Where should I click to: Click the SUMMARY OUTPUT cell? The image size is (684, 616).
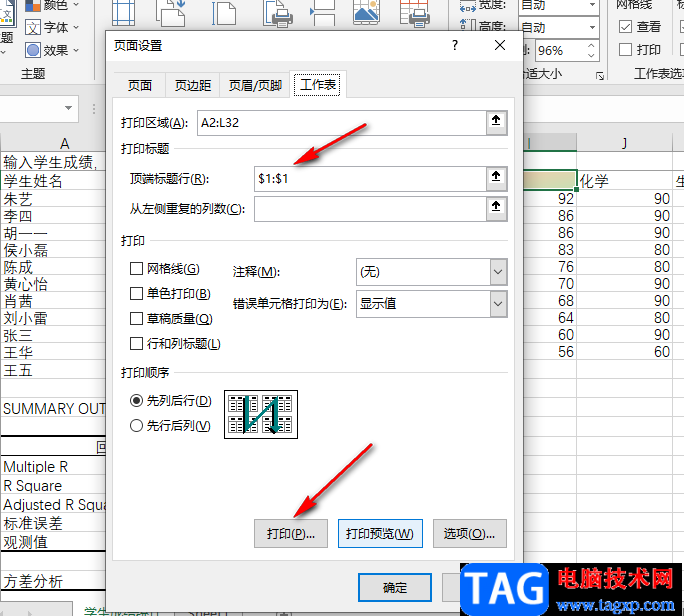click(x=53, y=409)
